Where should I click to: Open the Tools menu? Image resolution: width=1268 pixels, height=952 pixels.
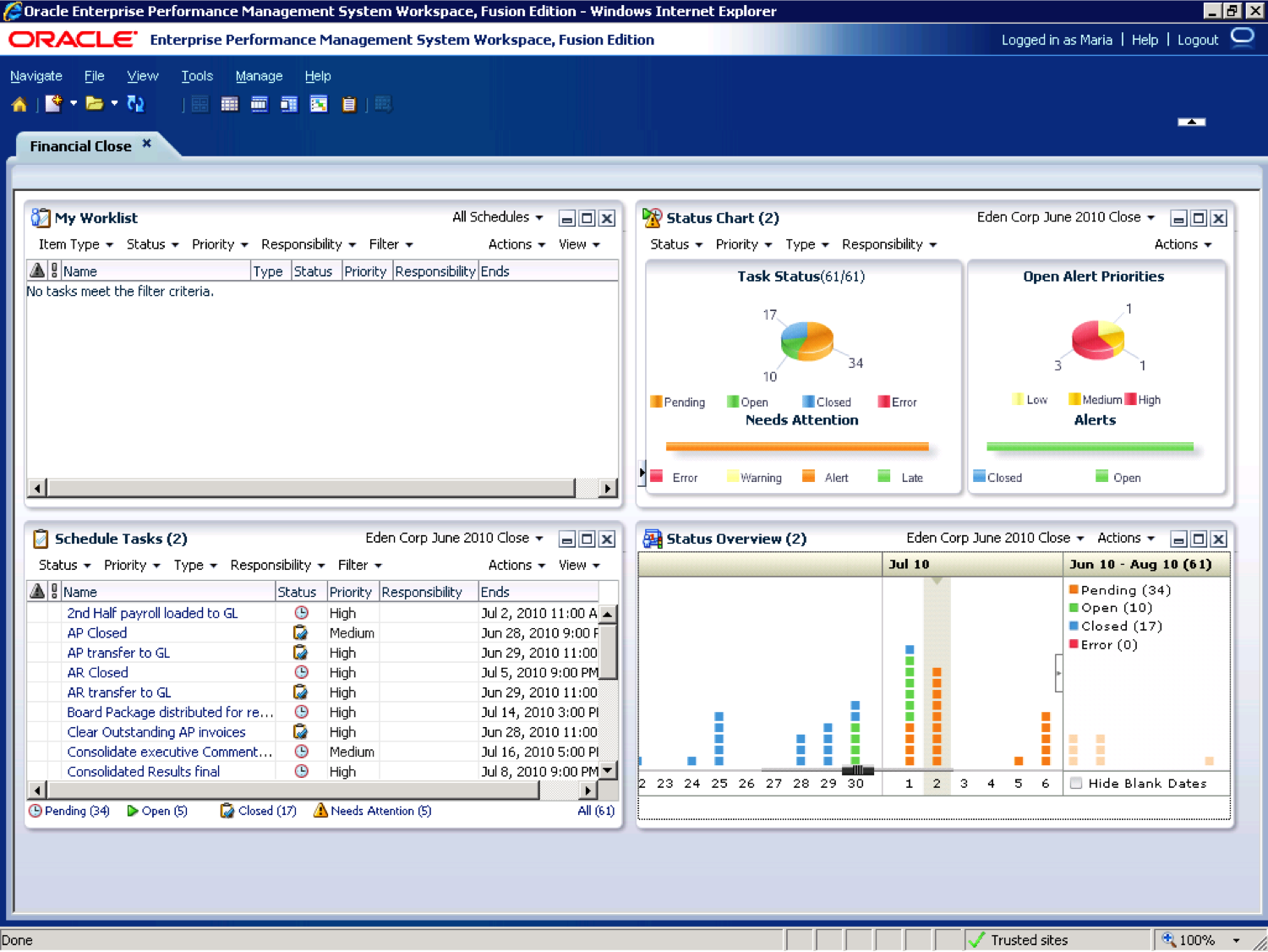point(197,75)
